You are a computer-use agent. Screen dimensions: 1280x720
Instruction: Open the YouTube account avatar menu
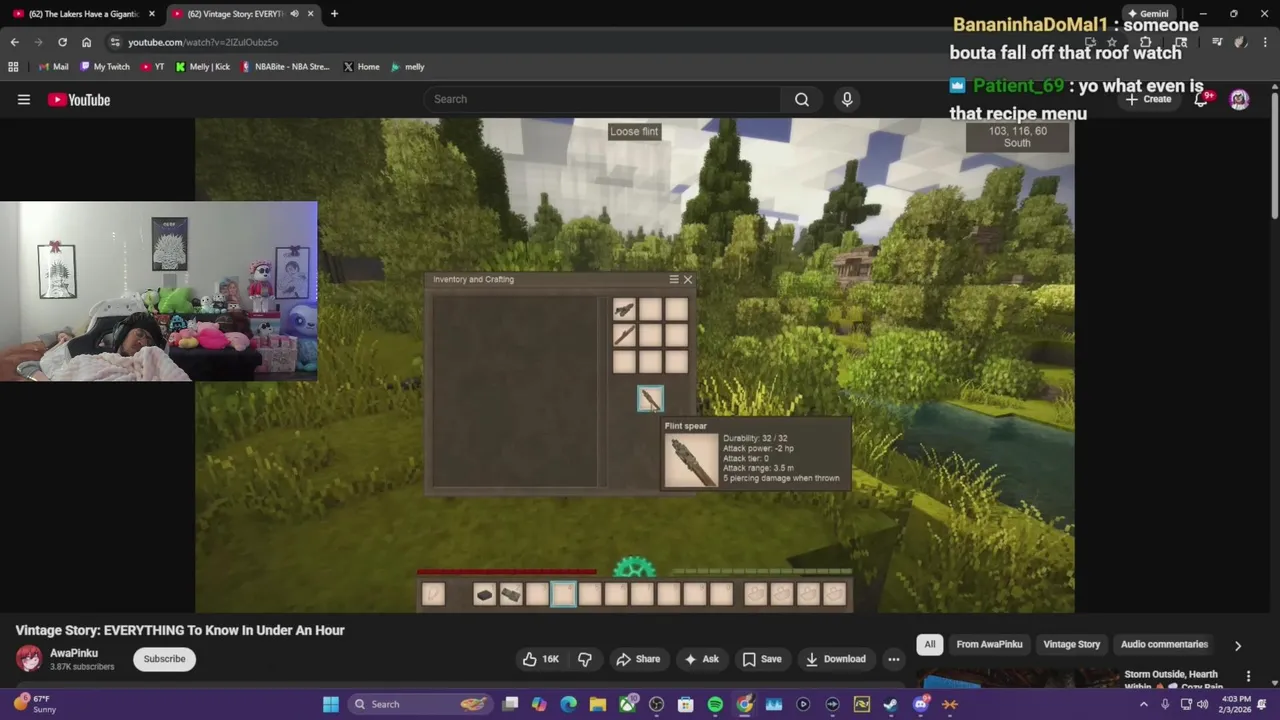pyautogui.click(x=1239, y=99)
